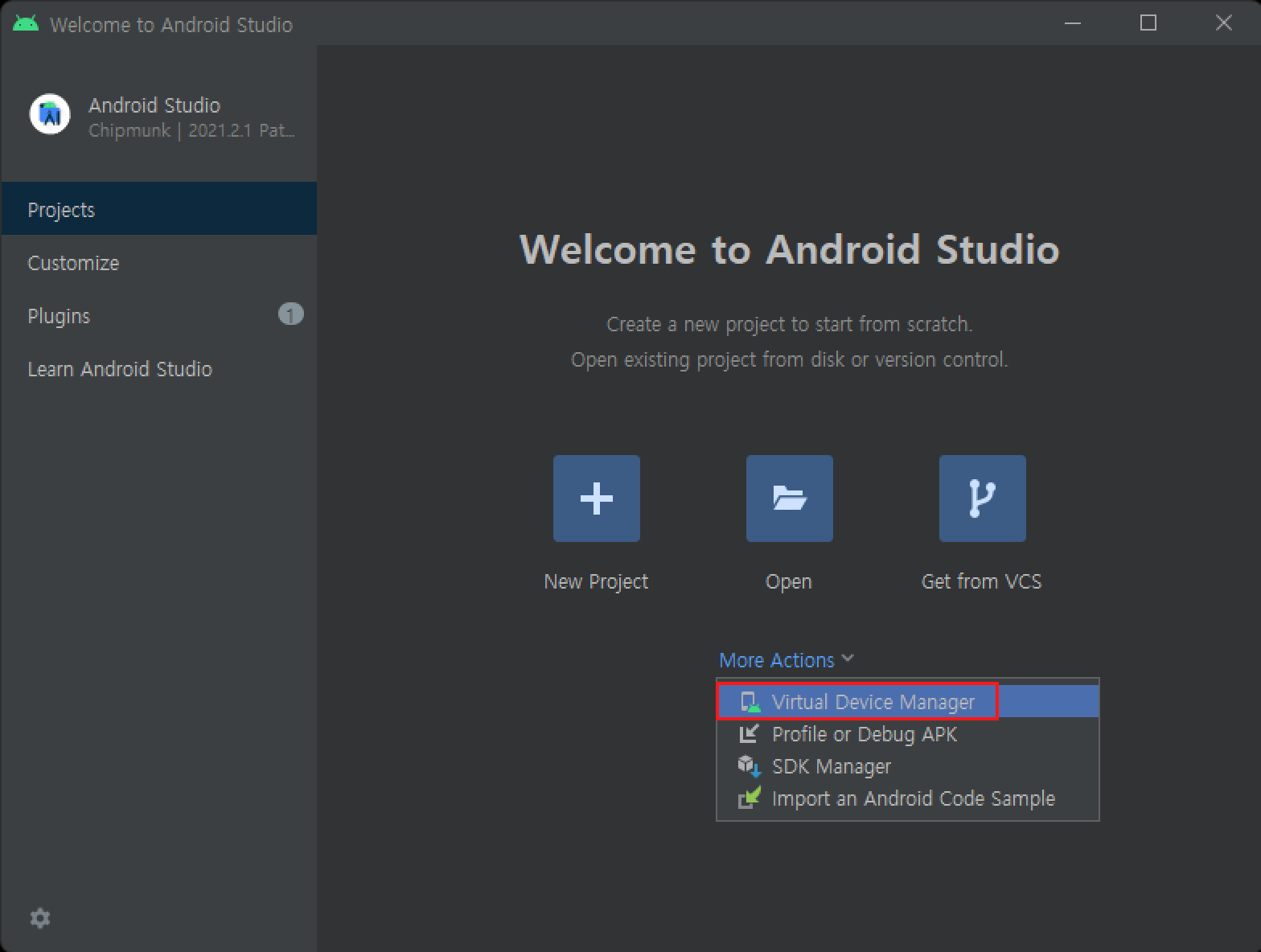This screenshot has width=1261, height=952.
Task: Choose Profile or Debug APK
Action: [x=907, y=734]
